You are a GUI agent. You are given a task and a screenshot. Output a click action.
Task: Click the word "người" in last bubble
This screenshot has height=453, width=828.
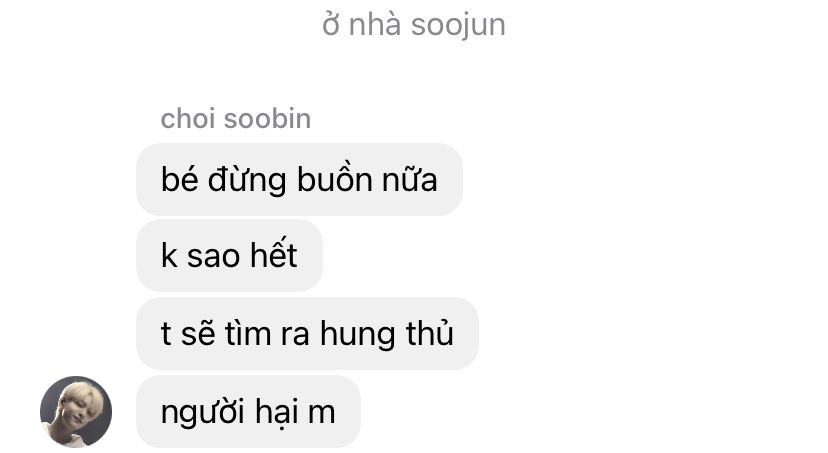(204, 413)
